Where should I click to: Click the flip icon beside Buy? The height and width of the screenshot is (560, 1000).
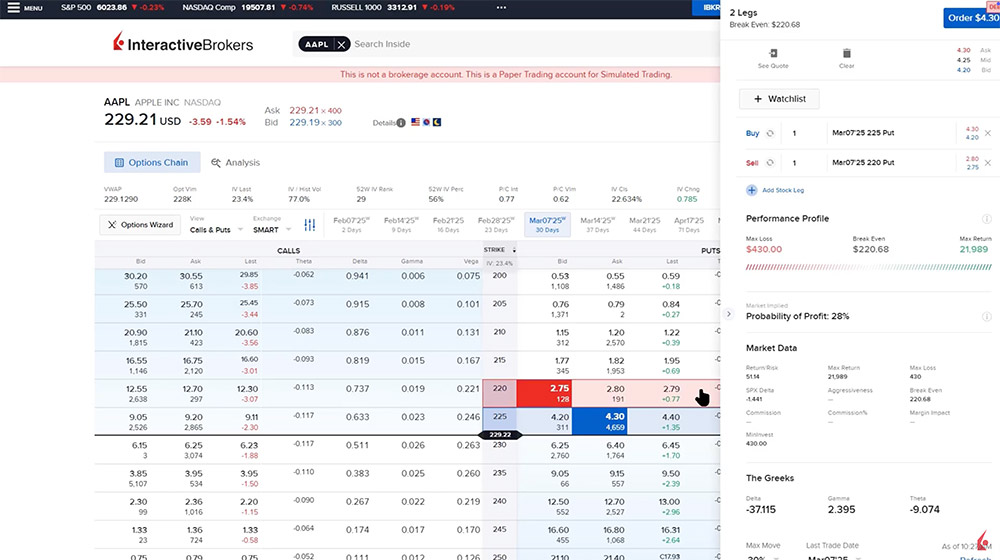coord(770,133)
